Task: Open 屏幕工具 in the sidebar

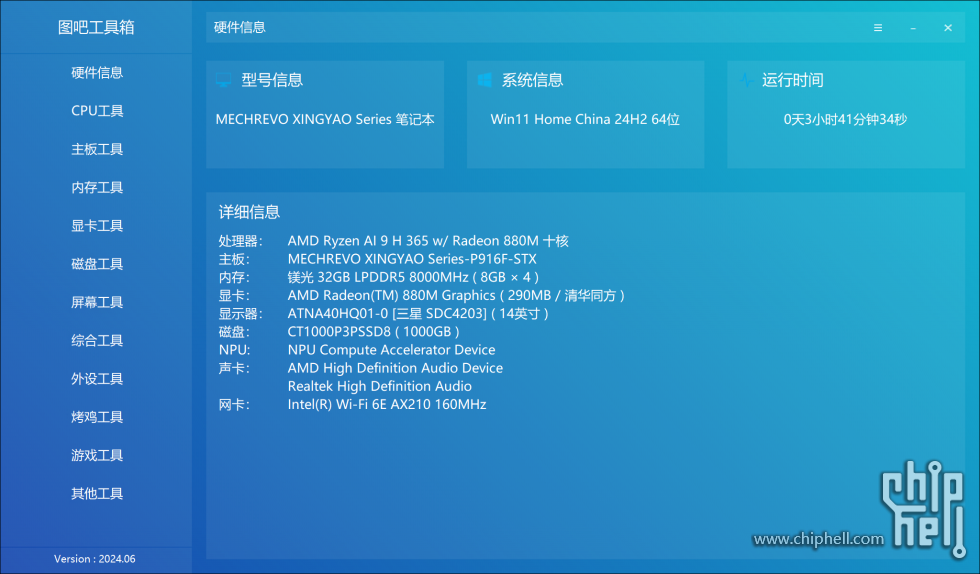Action: (x=97, y=302)
